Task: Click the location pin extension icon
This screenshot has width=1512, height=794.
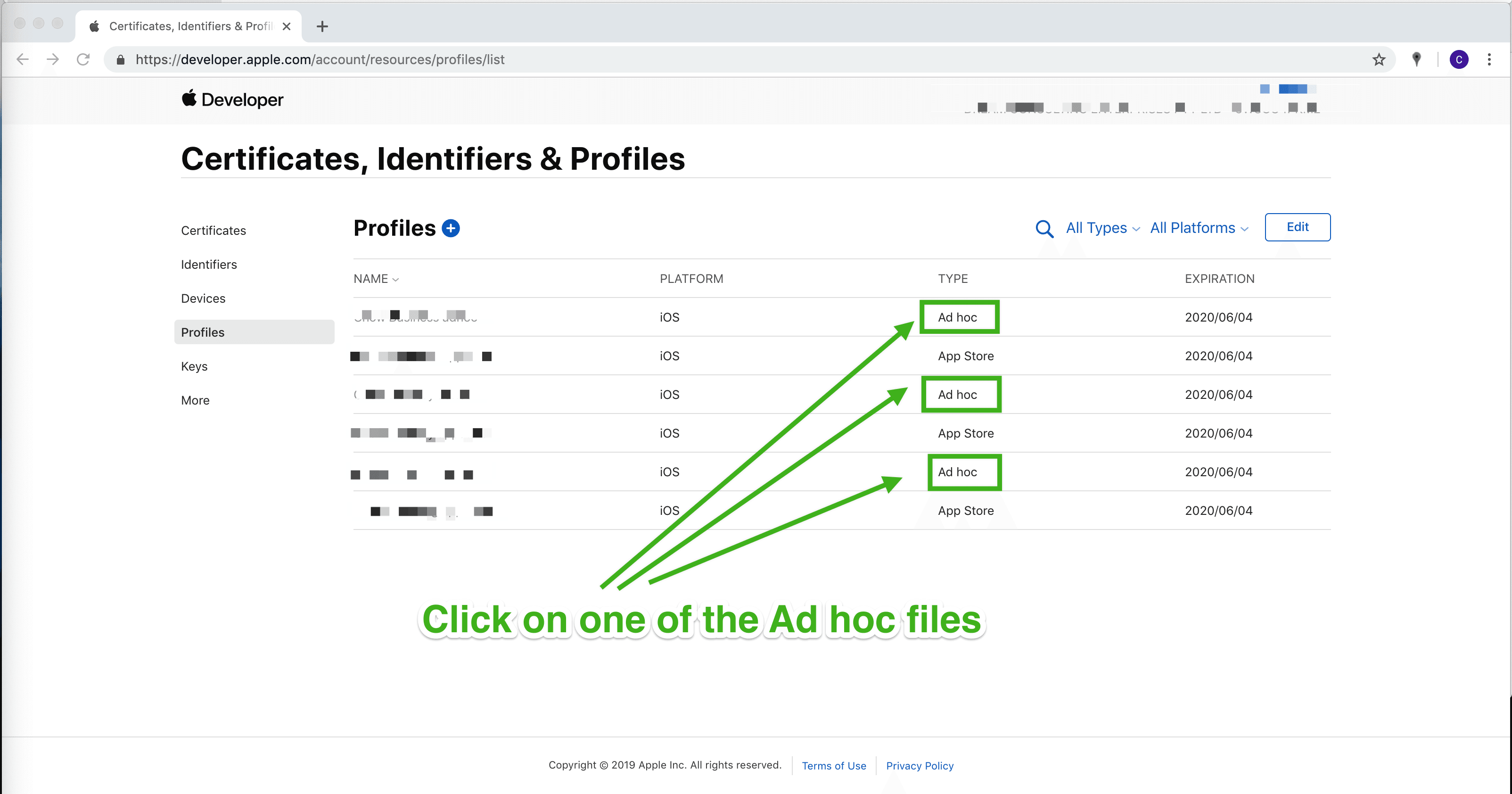Action: [x=1416, y=59]
